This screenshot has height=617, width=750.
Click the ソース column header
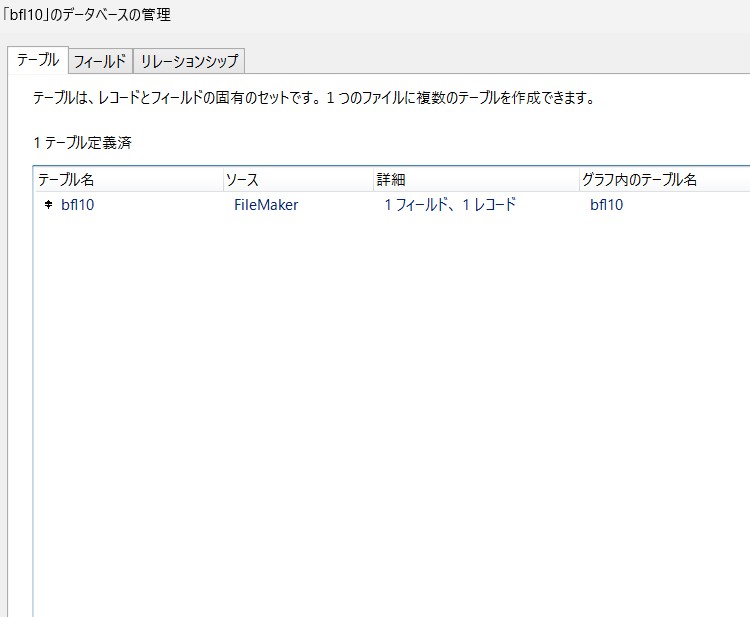click(298, 179)
